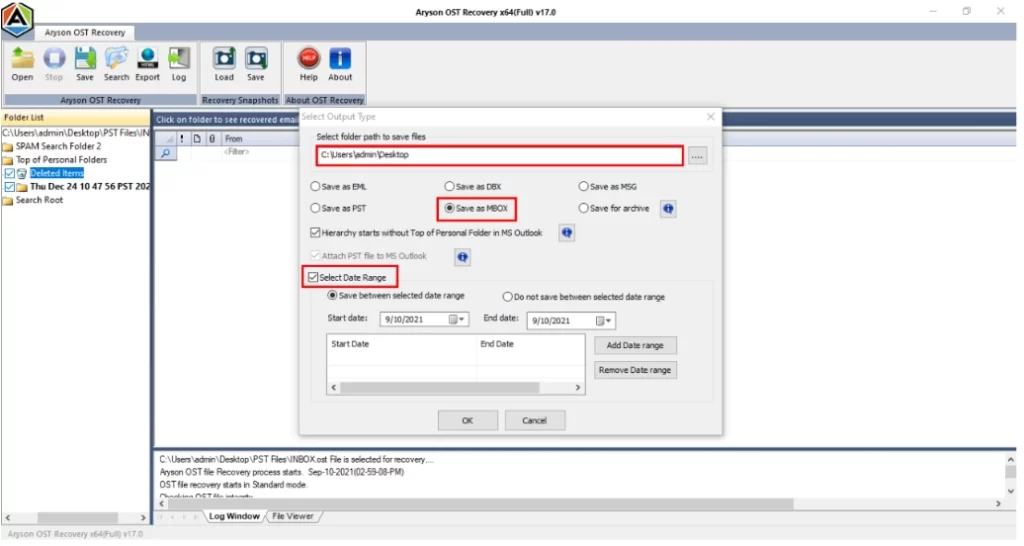Viewport: 1024px width, 546px height.
Task: Click date range list left scroll arrow
Action: pyautogui.click(x=334, y=388)
